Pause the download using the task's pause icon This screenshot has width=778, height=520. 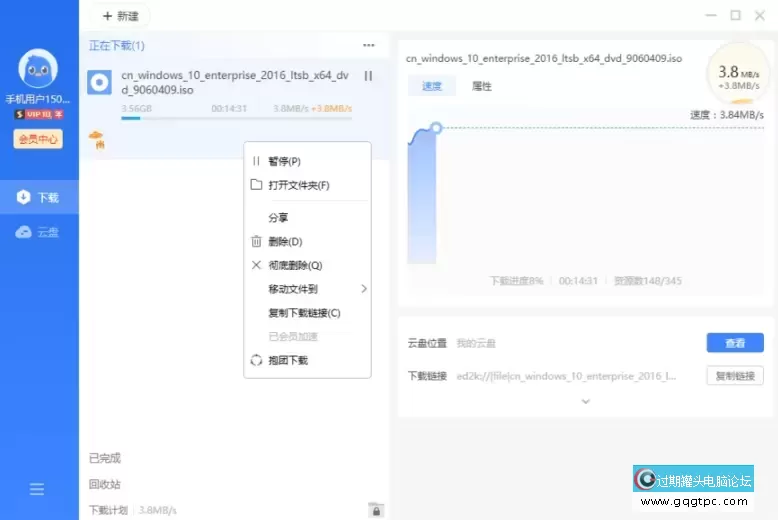click(x=368, y=76)
